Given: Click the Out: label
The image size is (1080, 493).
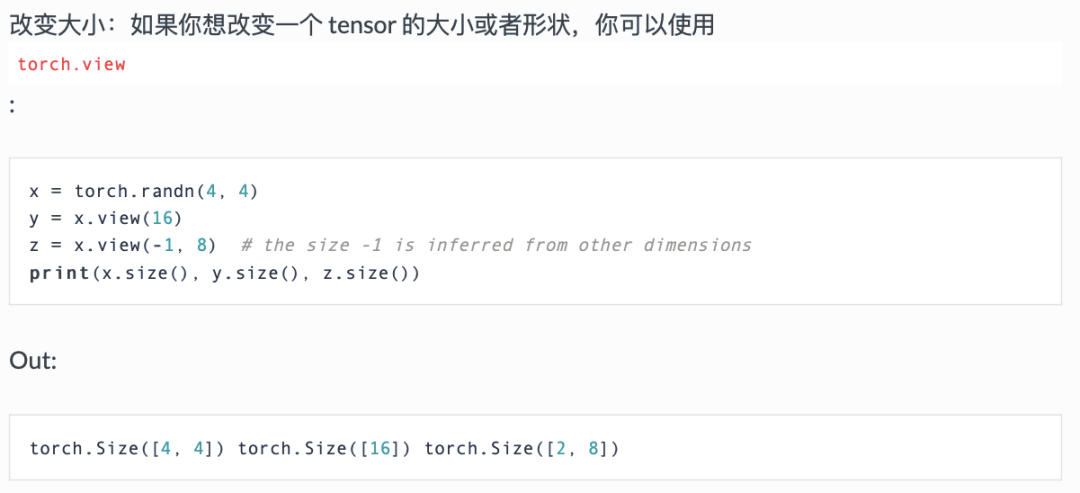Looking at the screenshot, I should (33, 361).
